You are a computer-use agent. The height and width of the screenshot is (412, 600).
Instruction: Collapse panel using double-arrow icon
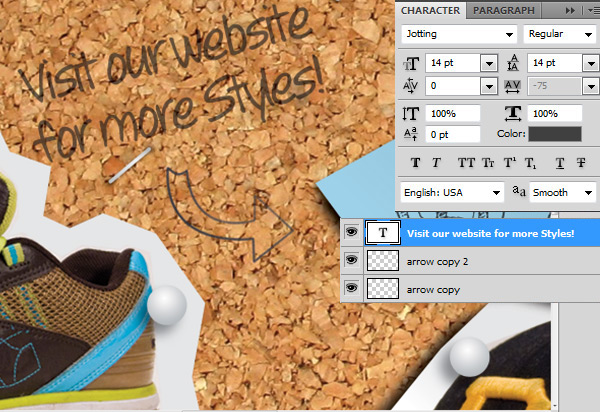(x=570, y=11)
